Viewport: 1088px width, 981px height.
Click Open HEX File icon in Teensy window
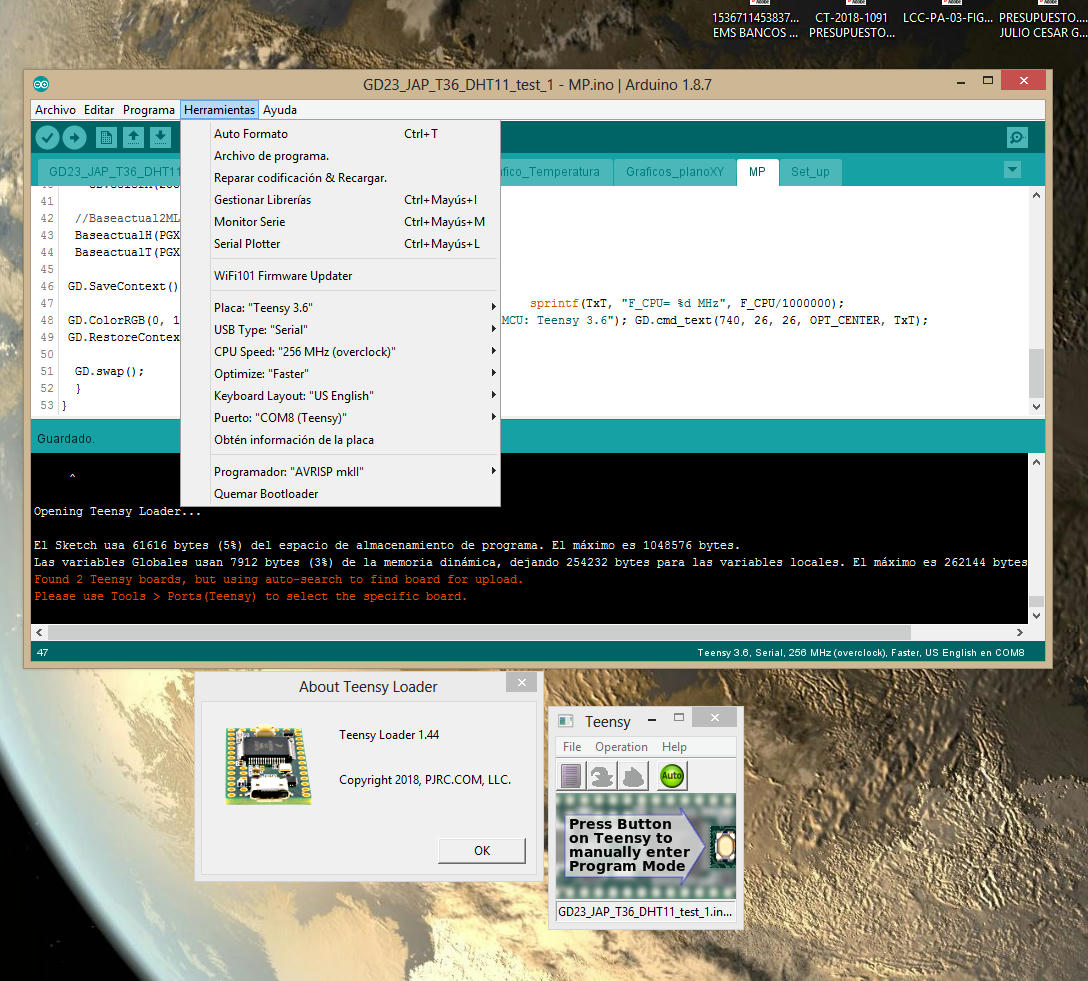pos(571,776)
